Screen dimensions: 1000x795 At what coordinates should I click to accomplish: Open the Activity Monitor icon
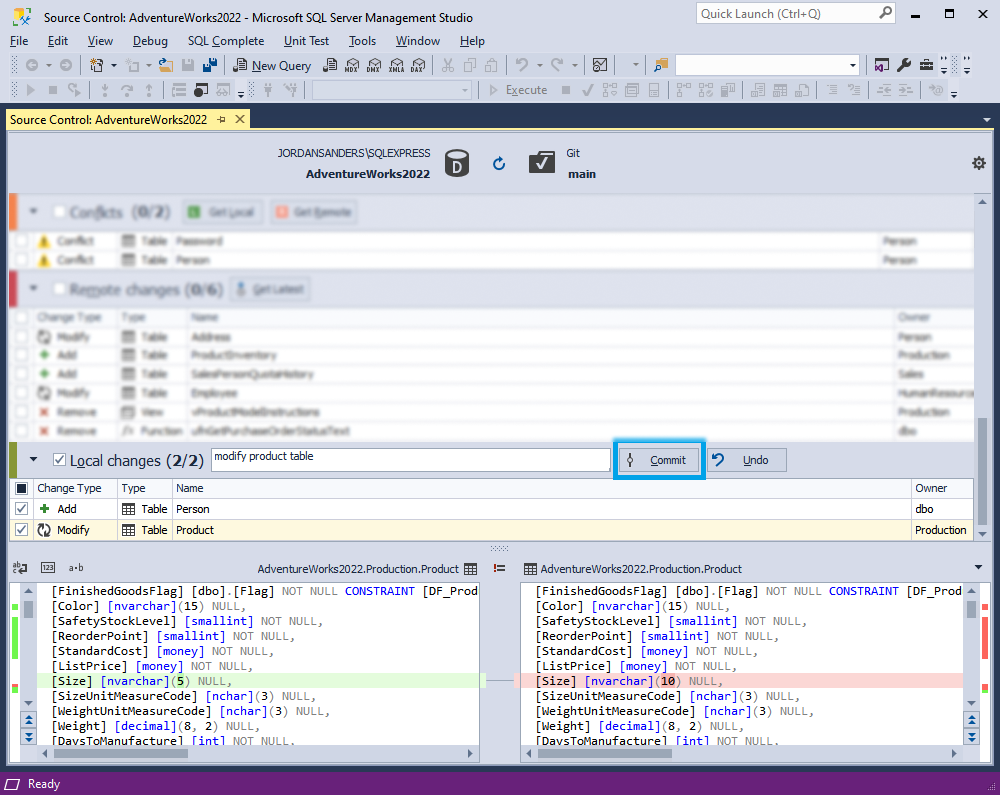[x=600, y=65]
